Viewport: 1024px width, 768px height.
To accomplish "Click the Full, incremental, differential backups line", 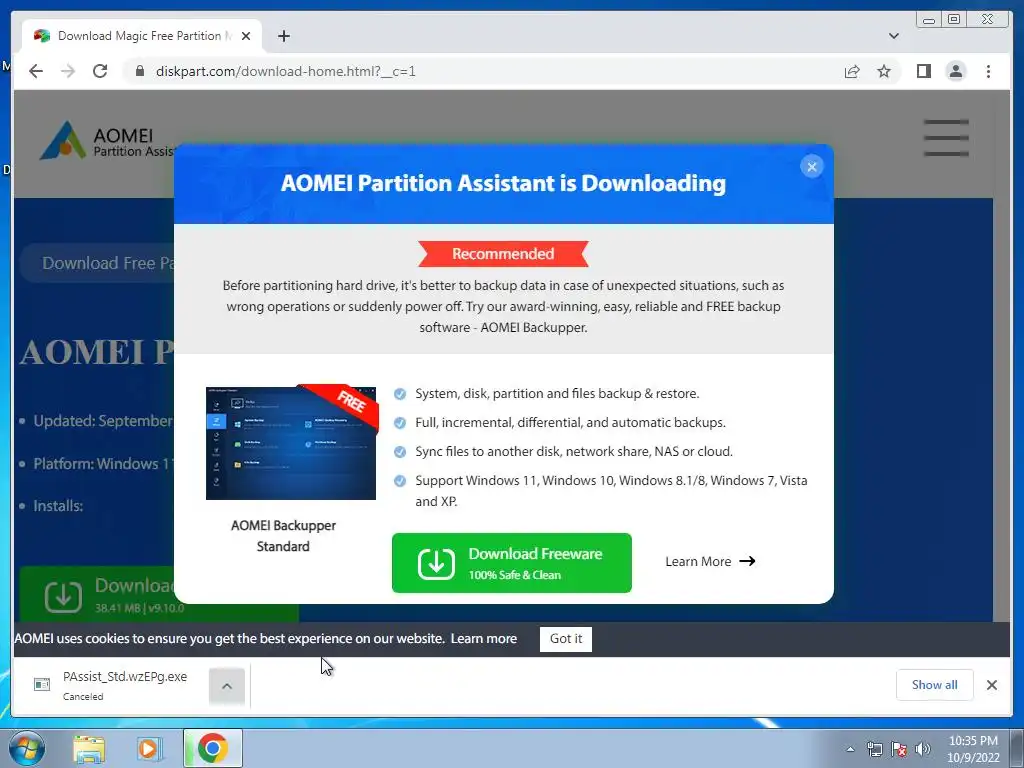I will click(x=570, y=423).
